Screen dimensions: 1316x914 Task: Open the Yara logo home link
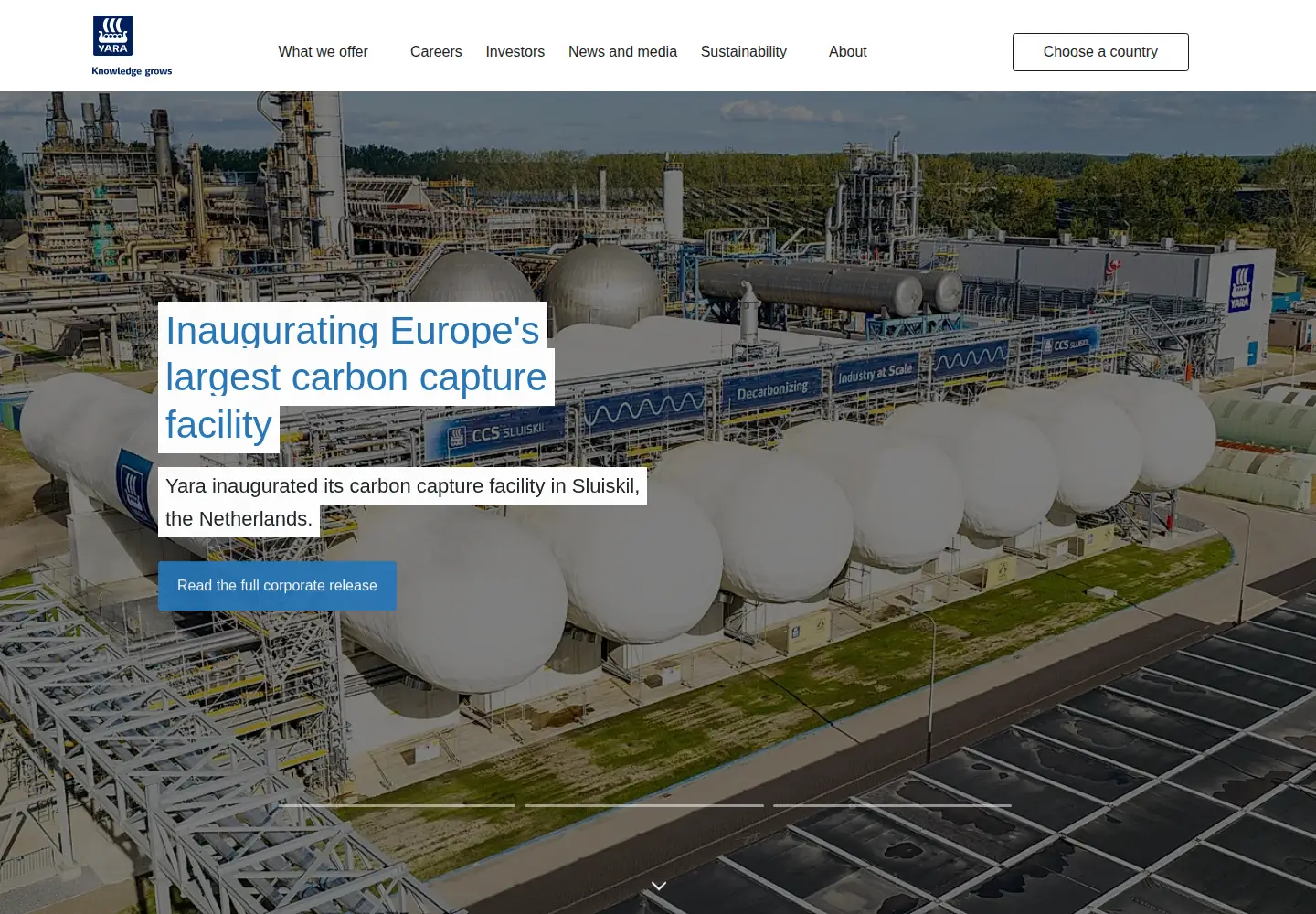[132, 46]
